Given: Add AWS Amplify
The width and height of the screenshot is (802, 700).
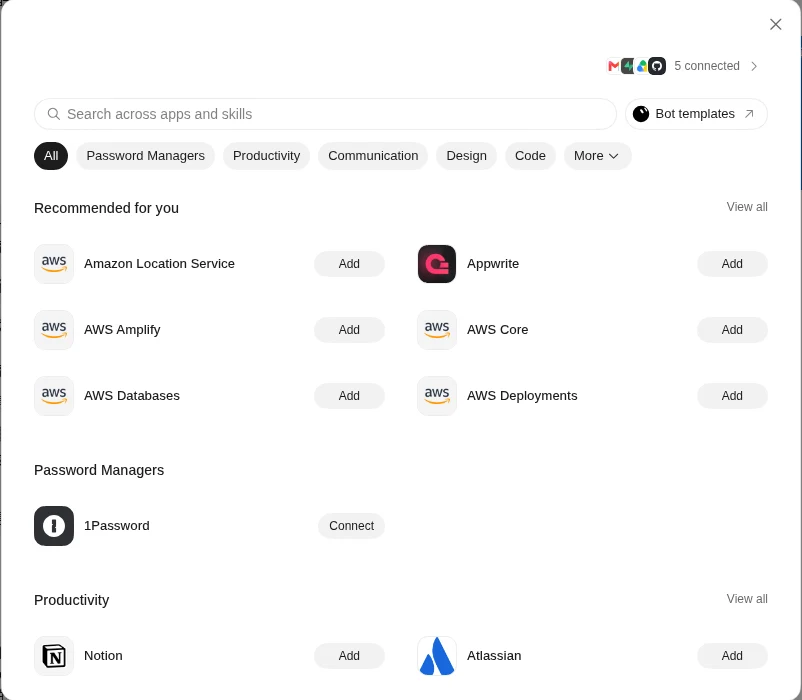Looking at the screenshot, I should point(349,330).
